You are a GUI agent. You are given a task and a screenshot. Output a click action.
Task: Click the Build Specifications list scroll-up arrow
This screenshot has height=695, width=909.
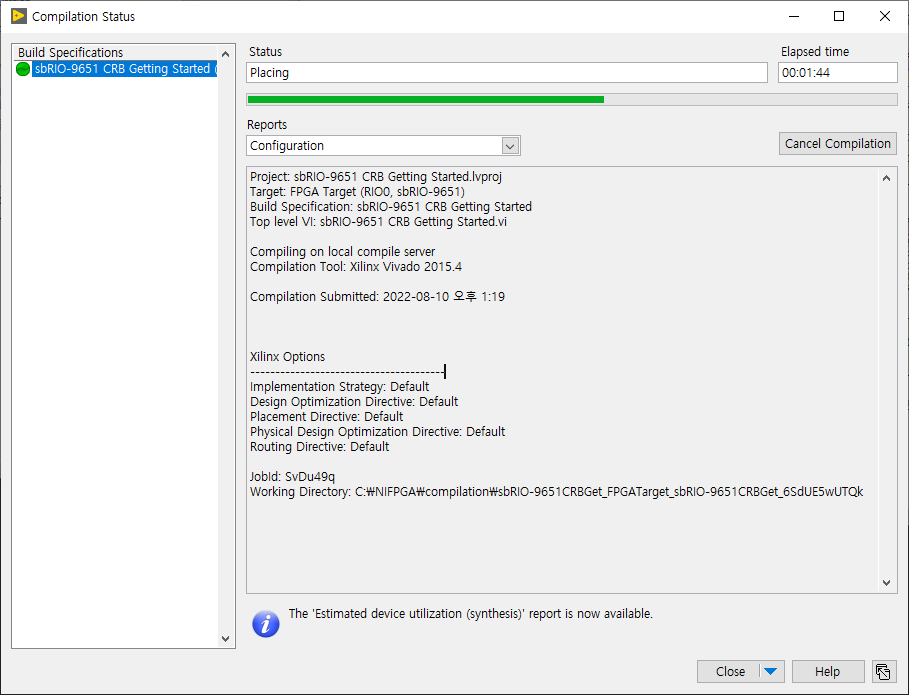[226, 54]
